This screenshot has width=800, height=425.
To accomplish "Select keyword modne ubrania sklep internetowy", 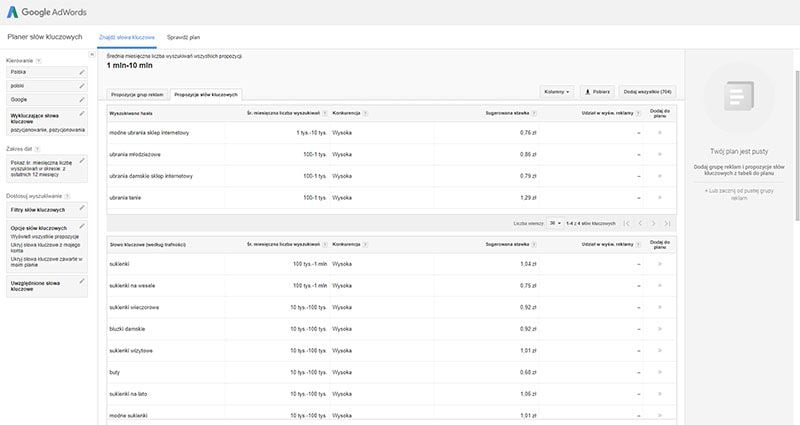I will coord(149,133).
